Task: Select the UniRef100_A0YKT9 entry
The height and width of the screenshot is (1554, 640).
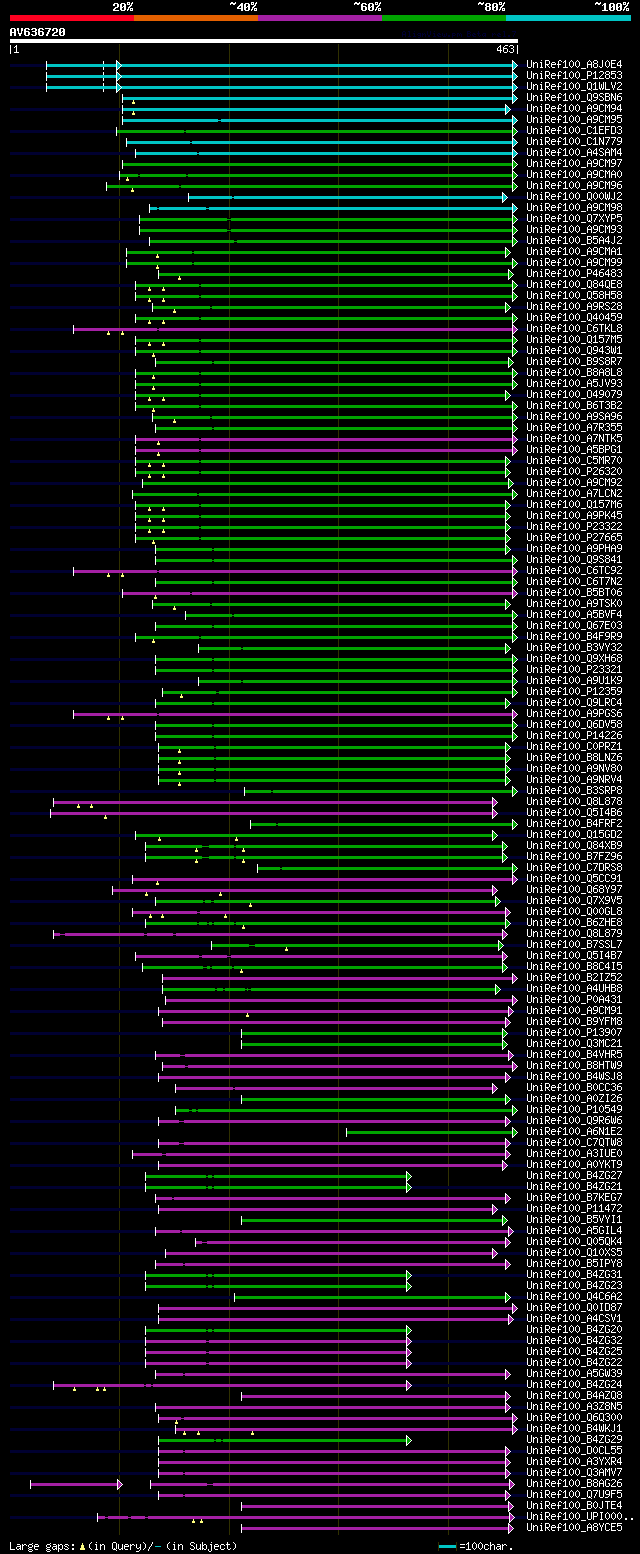Action: click(x=574, y=1164)
